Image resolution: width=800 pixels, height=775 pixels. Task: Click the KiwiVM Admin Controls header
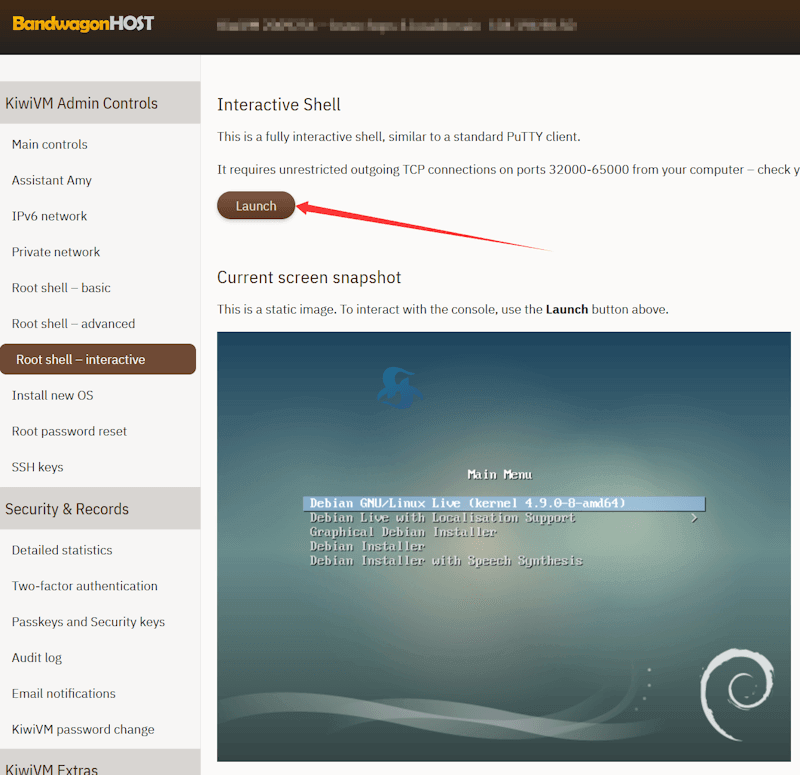coord(82,103)
